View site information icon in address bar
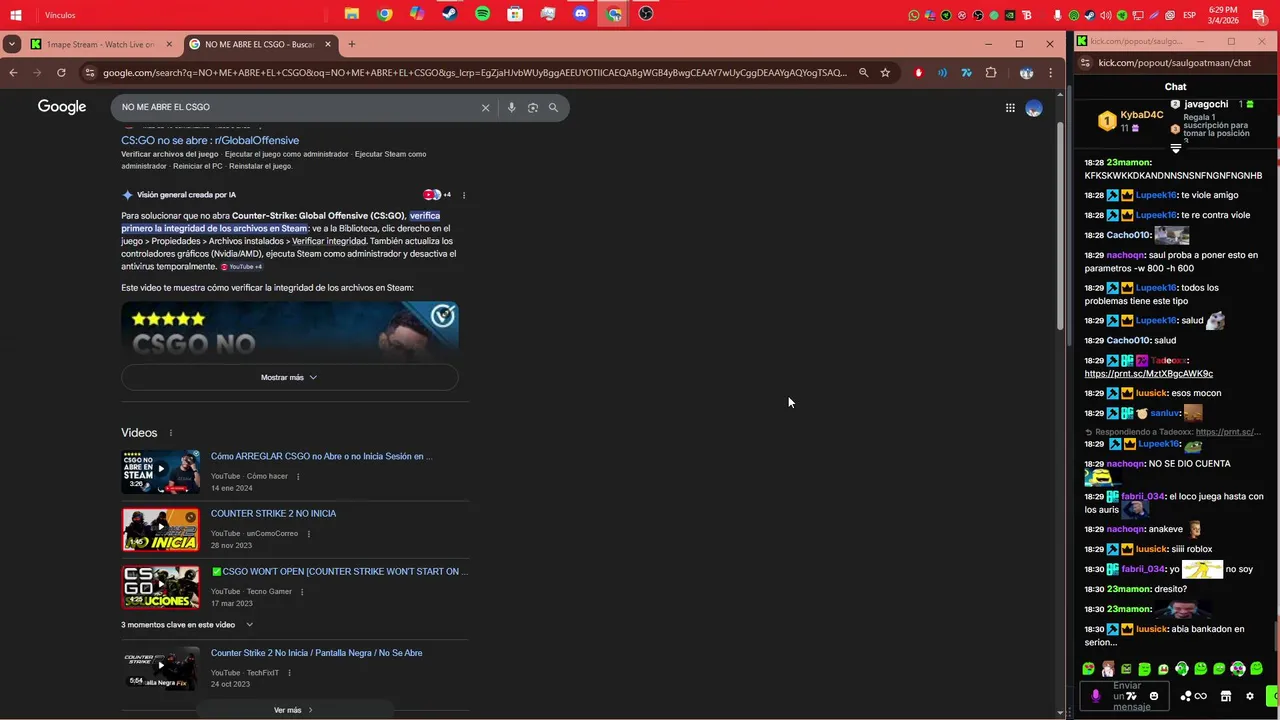The height and width of the screenshot is (720, 1280). (90, 73)
